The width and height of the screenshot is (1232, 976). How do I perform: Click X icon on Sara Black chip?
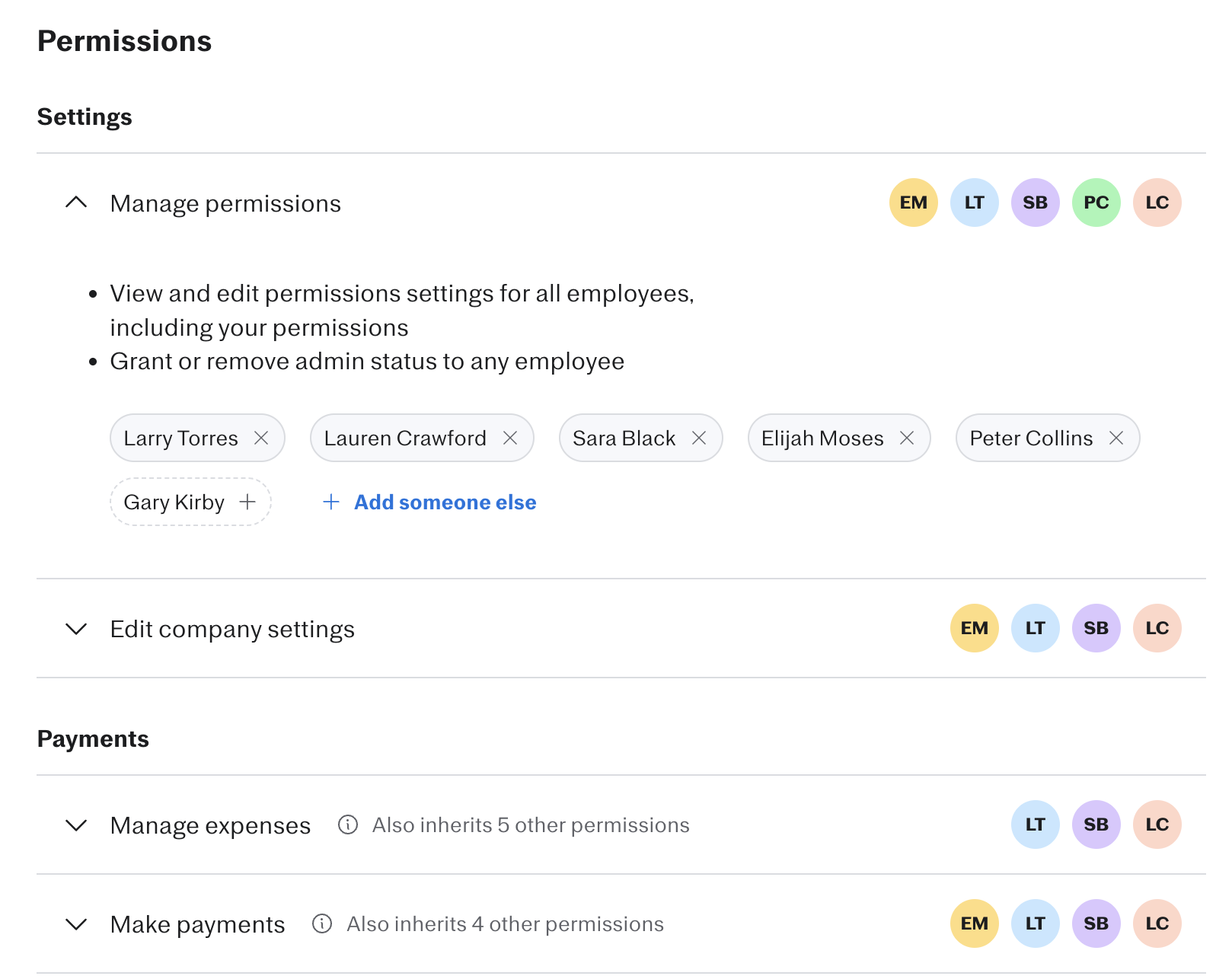tap(699, 438)
